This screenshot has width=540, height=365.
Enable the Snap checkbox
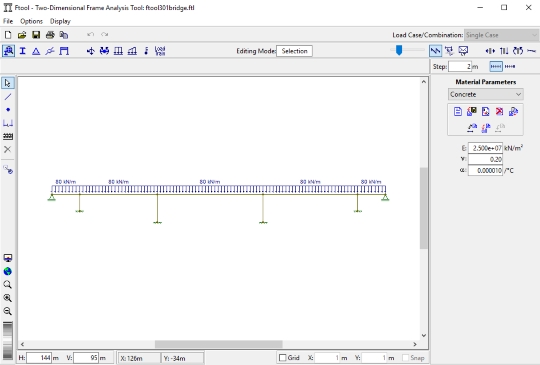pyautogui.click(x=405, y=358)
